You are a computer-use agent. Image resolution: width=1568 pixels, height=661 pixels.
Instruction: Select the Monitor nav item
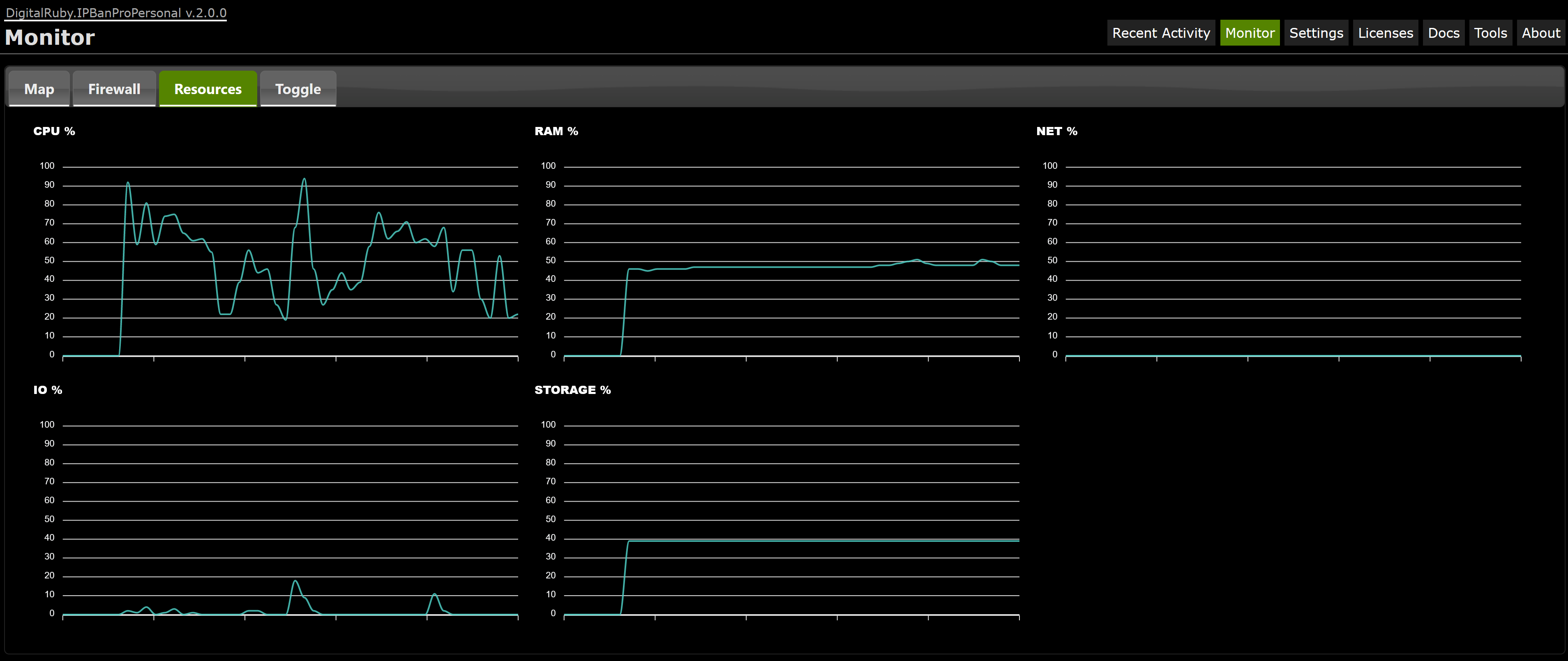[x=1250, y=33]
